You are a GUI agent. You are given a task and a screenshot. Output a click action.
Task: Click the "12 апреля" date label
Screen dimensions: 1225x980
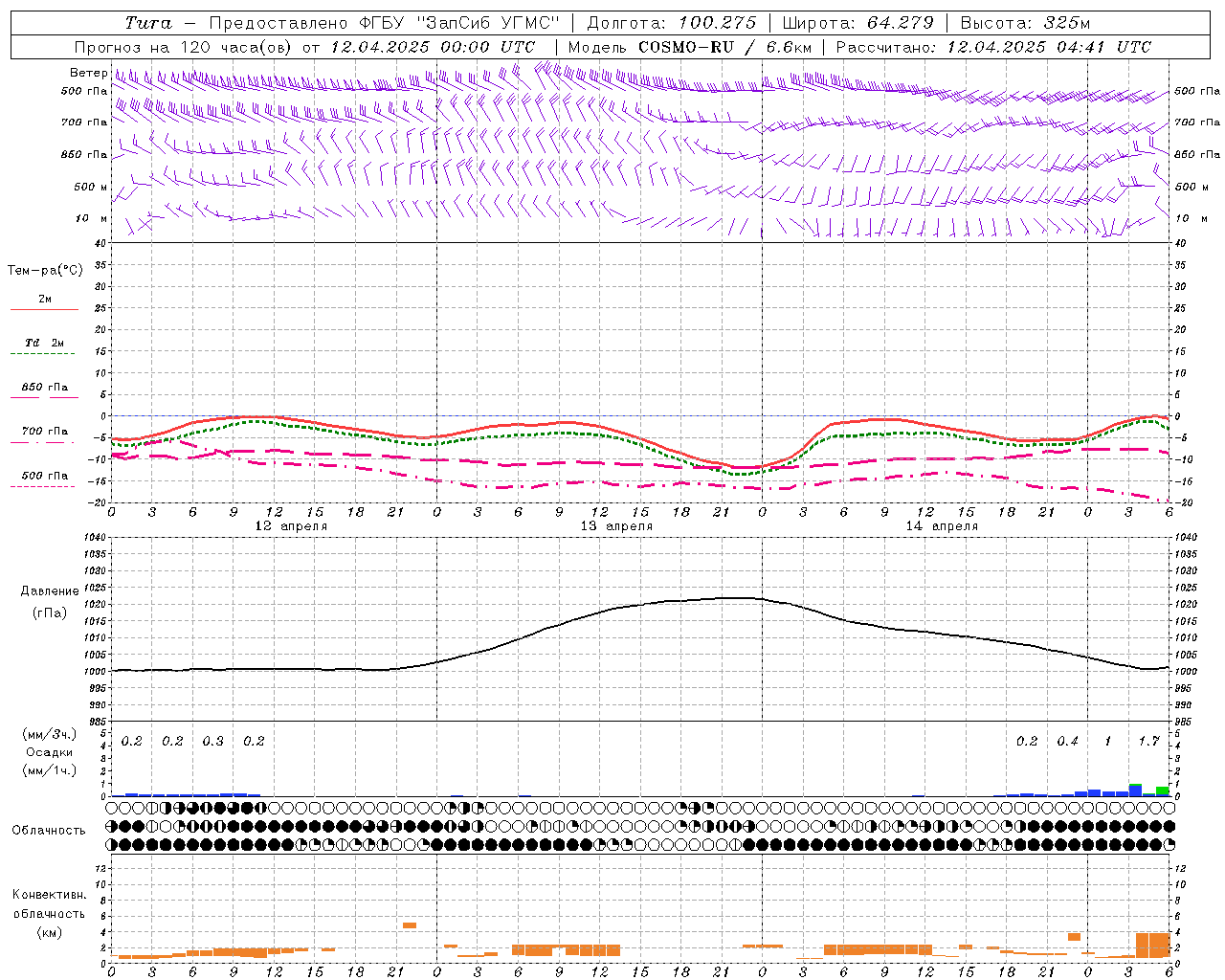coord(291,526)
